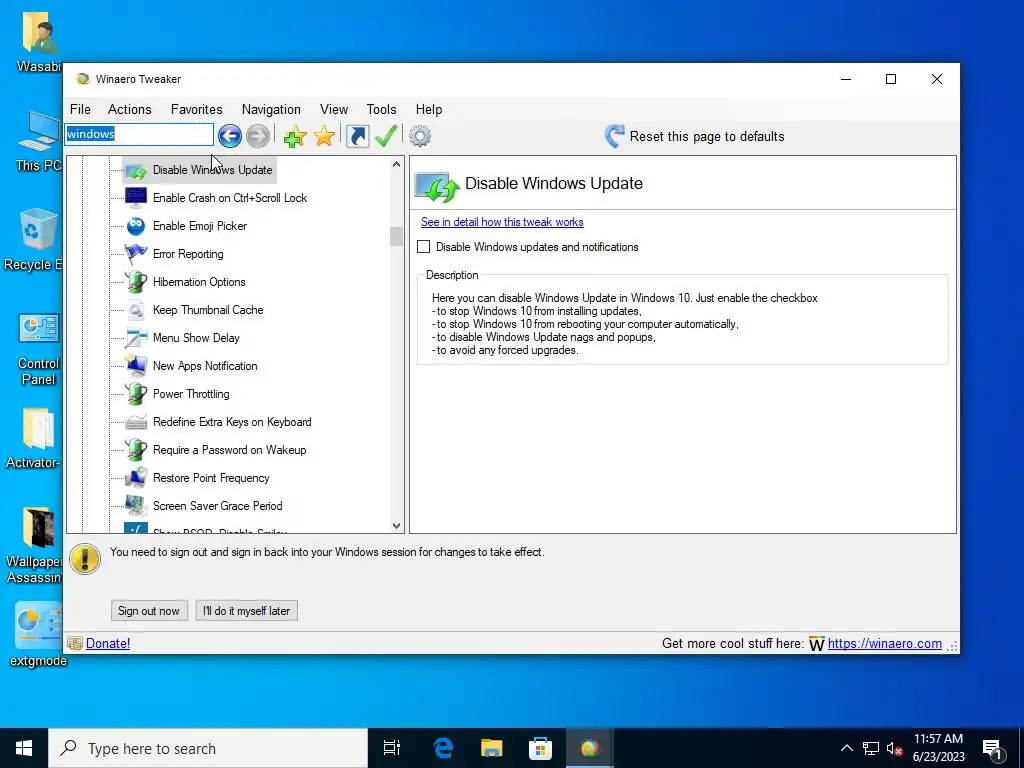The height and width of the screenshot is (768, 1024).
Task: Open the winaero.com link
Action: 885,644
